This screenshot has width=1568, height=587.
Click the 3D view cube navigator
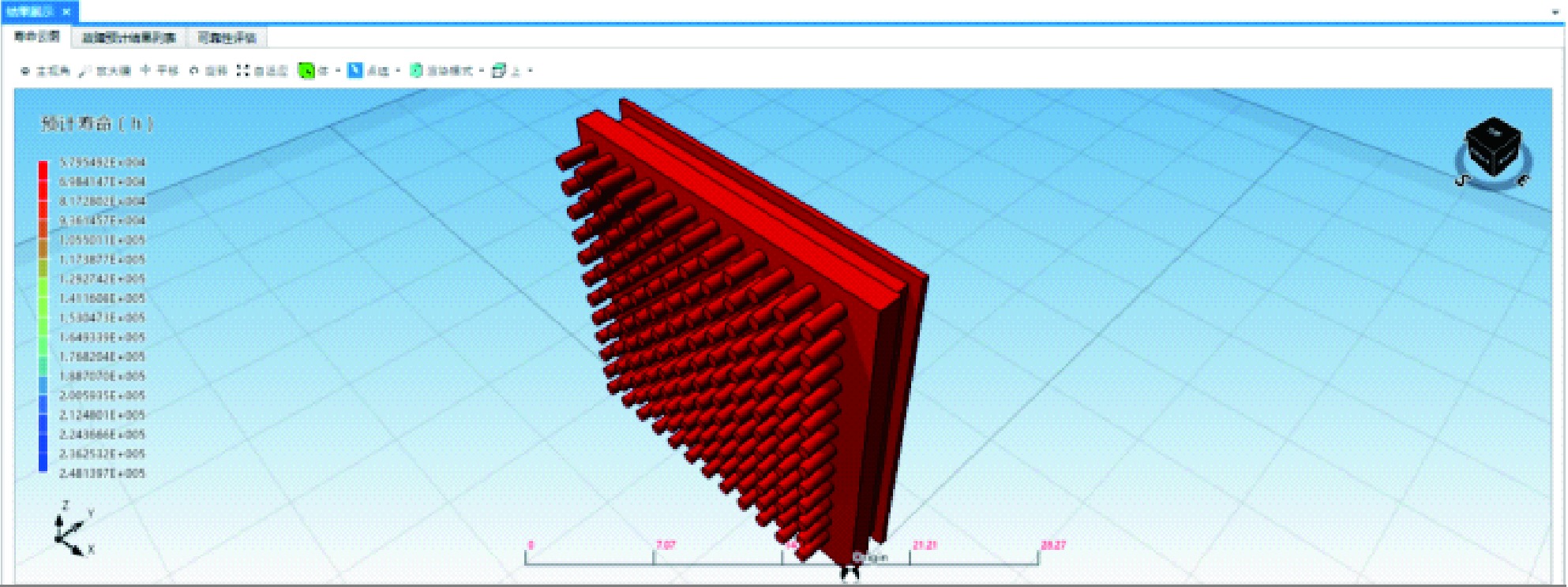[1491, 150]
